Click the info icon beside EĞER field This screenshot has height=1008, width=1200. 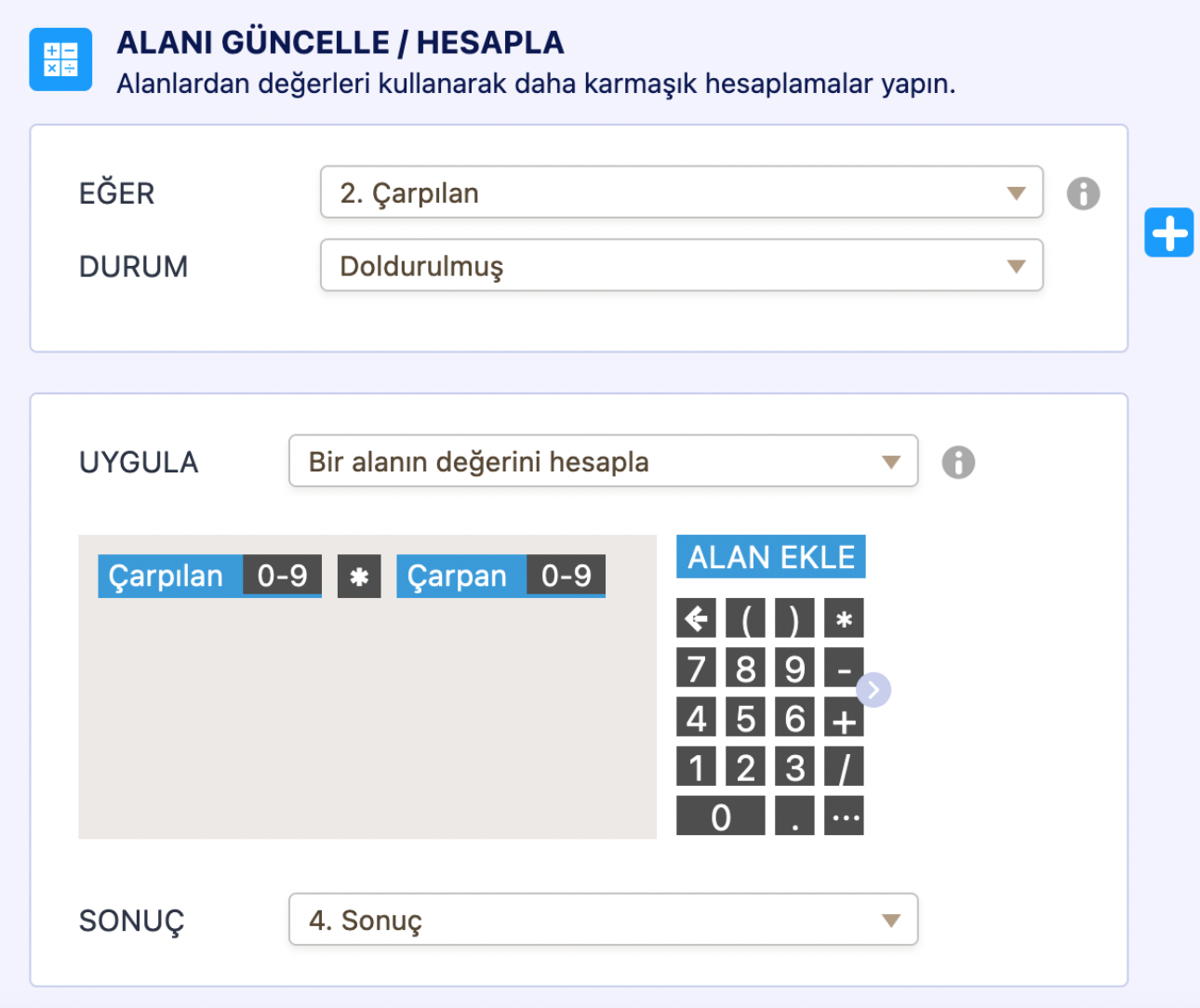click(x=1083, y=193)
